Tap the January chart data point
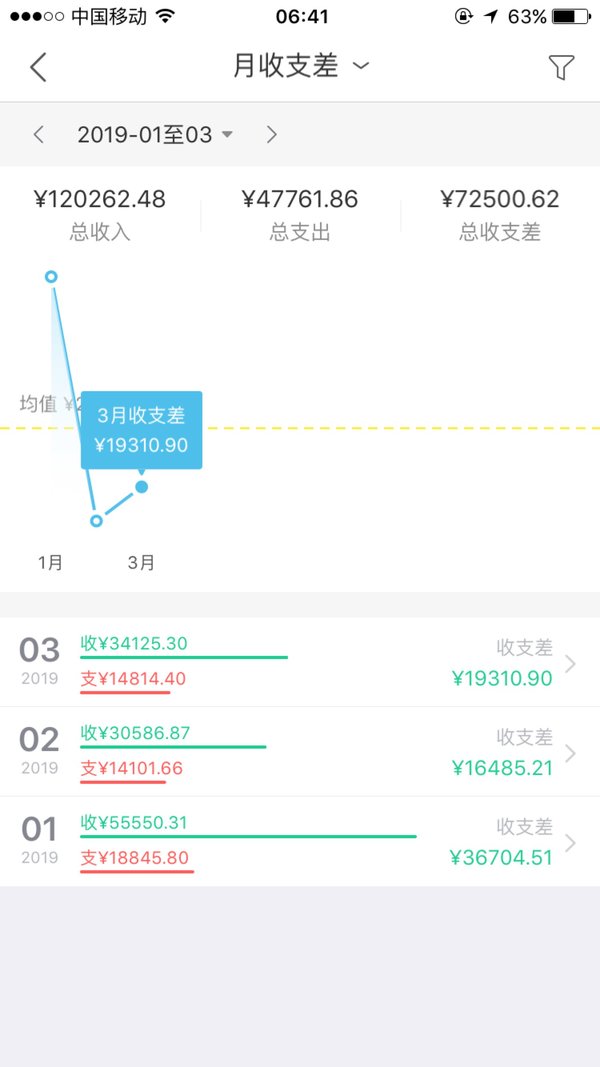 pyautogui.click(x=51, y=276)
